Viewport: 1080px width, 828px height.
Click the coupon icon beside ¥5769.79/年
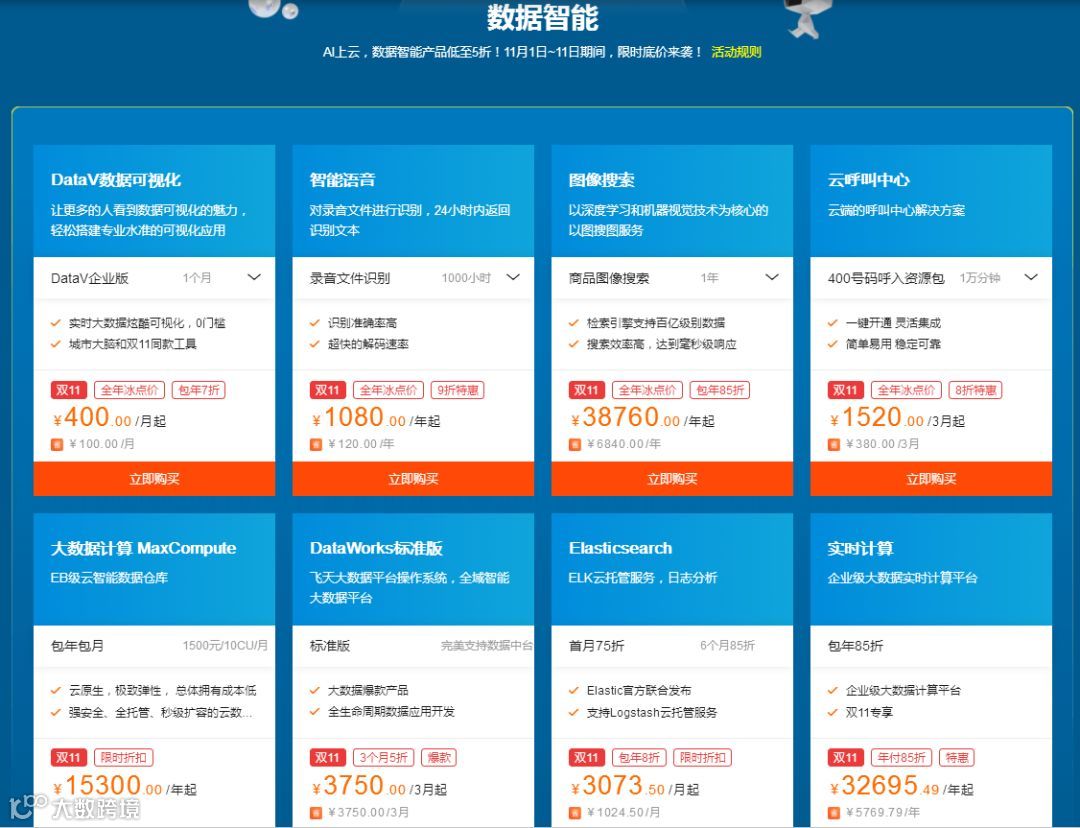pyautogui.click(x=834, y=813)
